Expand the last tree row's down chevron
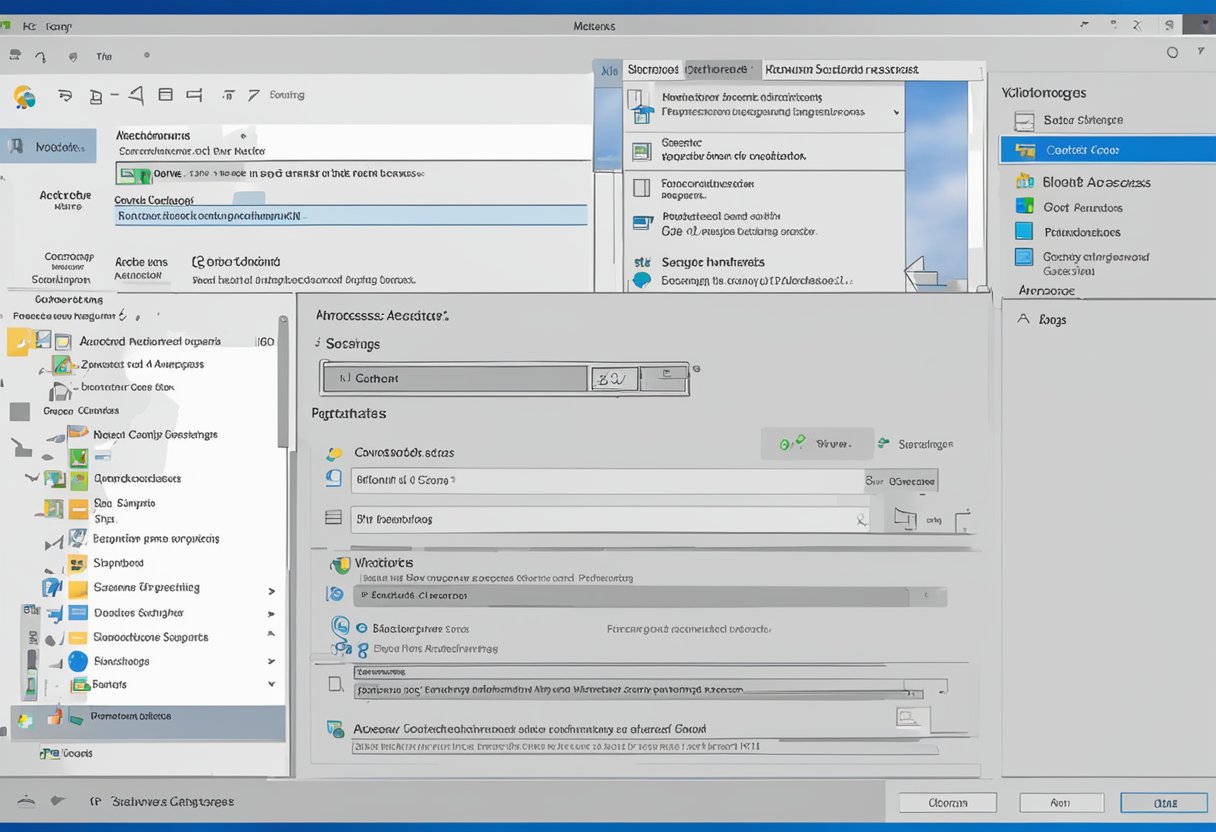 coord(271,685)
